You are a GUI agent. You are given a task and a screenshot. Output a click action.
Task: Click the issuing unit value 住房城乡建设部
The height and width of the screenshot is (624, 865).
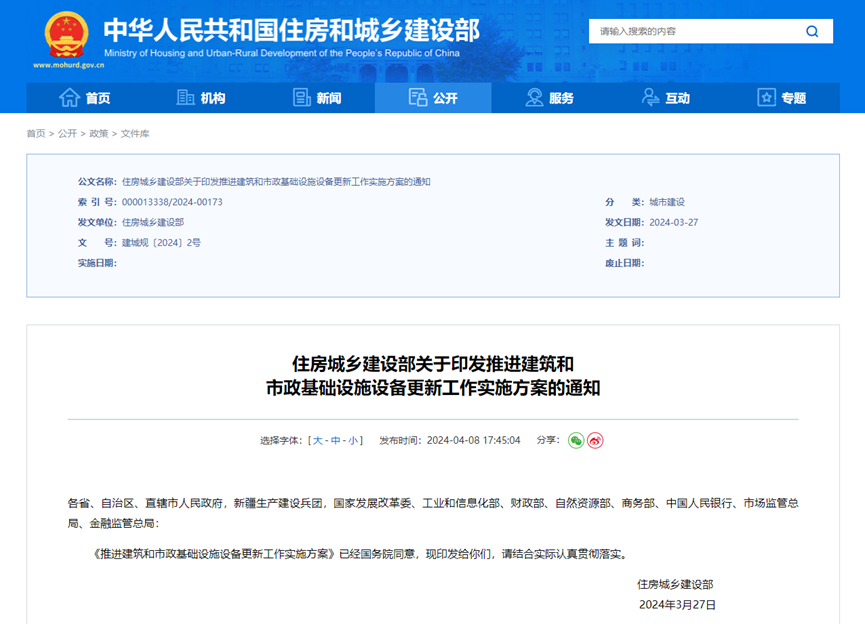(153, 222)
